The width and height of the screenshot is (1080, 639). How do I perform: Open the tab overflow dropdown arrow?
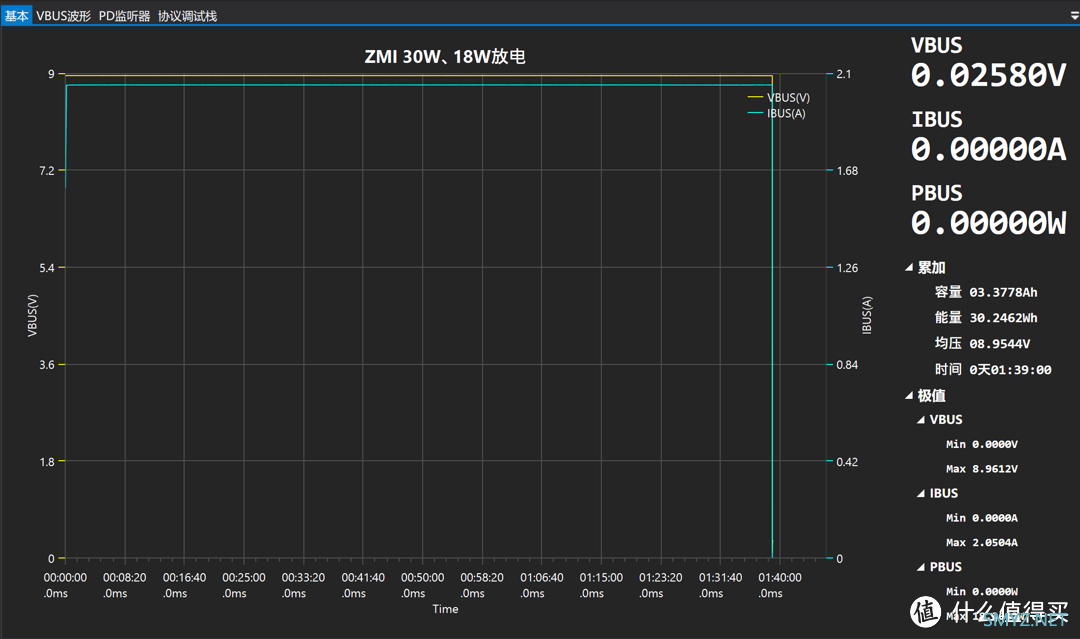tap(1074, 16)
